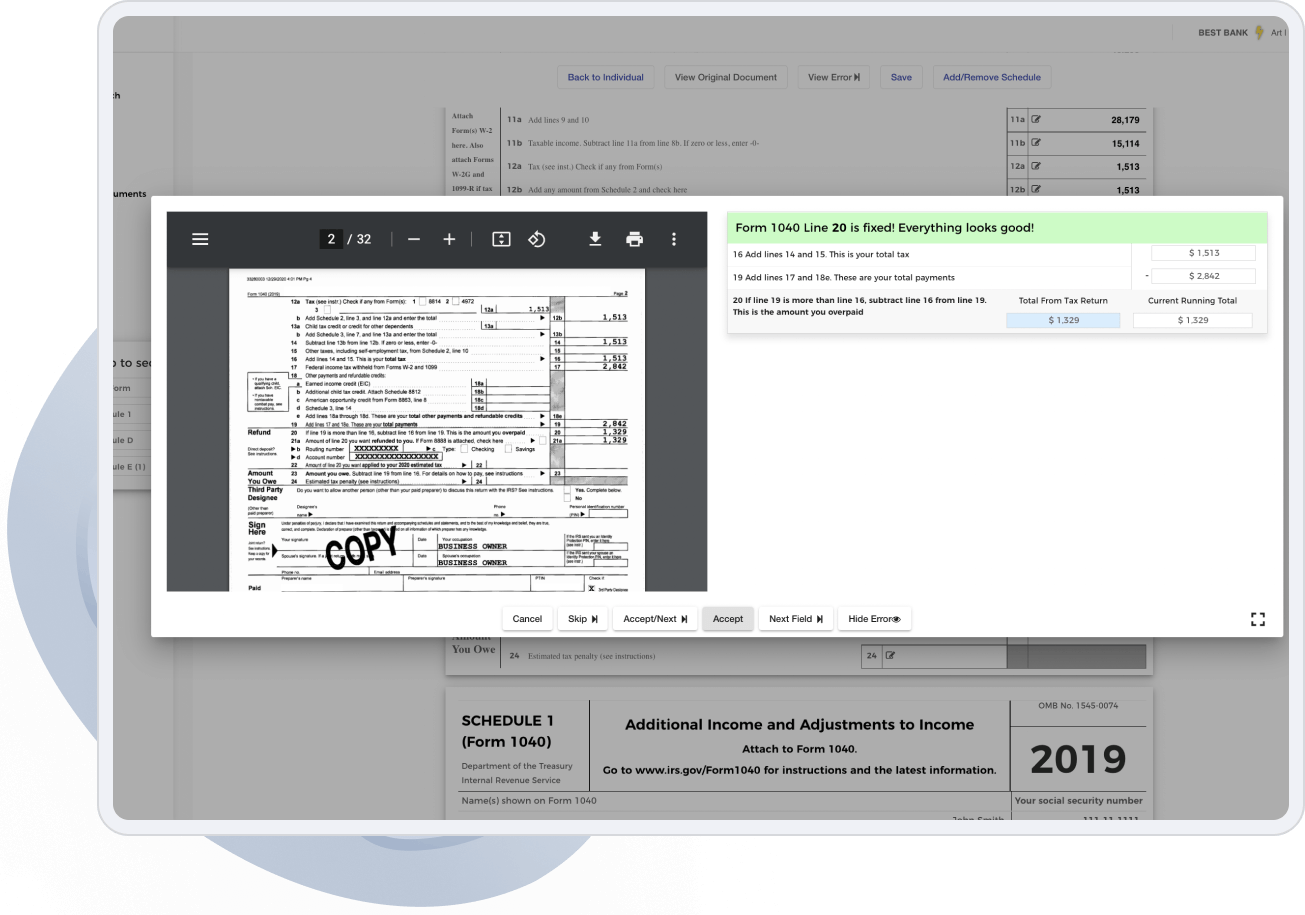Click 'Add lines 17 and 18e' row text
This screenshot has height=915, width=1305.
[844, 278]
